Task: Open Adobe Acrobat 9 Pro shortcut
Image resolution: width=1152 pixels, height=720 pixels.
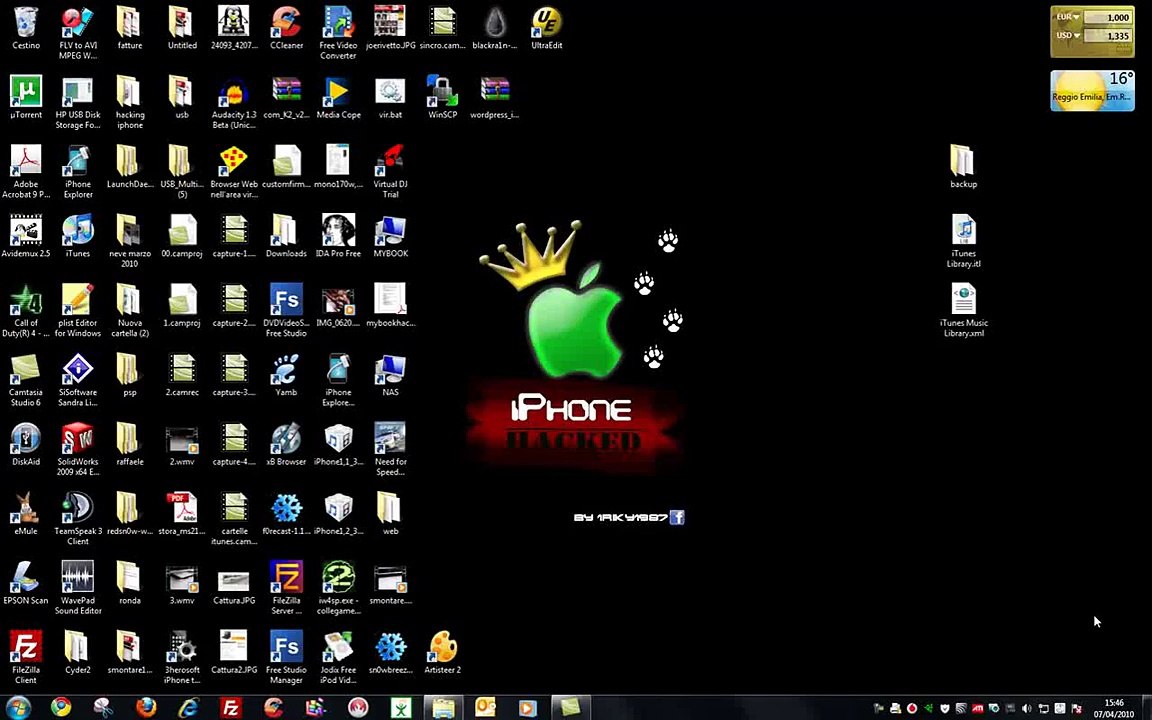Action: click(26, 173)
